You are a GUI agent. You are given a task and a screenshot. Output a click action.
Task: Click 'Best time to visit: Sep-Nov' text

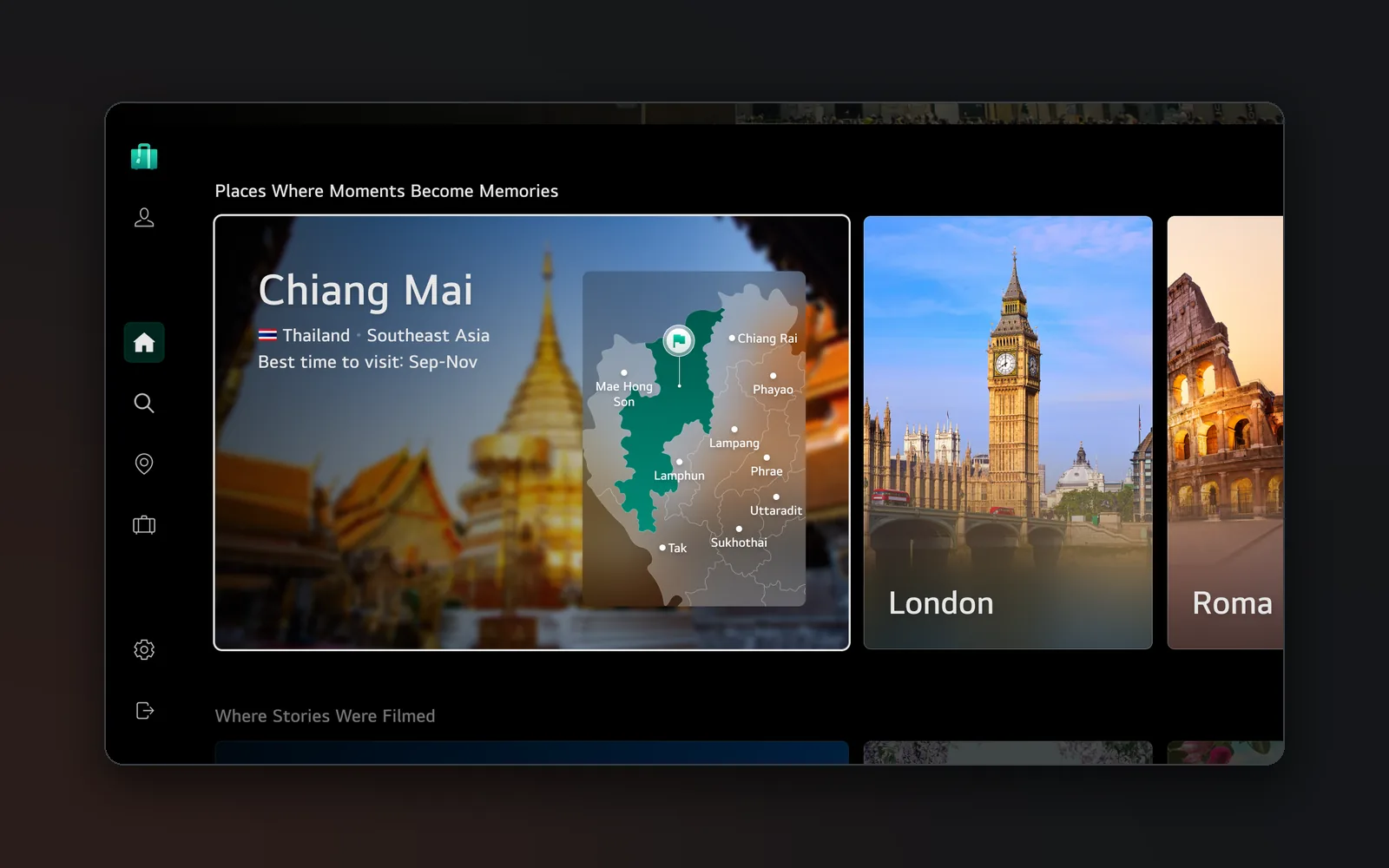click(367, 362)
